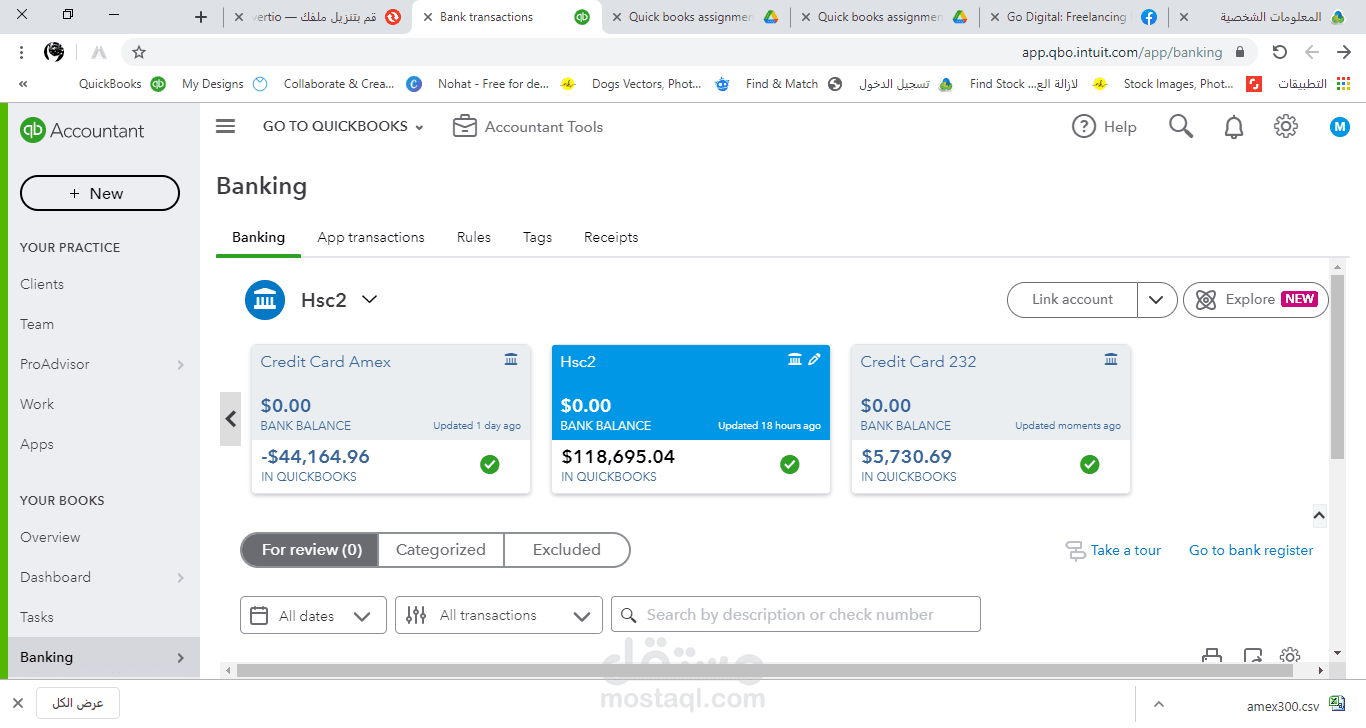1366x728 pixels.
Task: Click the print icon above the table
Action: (1212, 656)
